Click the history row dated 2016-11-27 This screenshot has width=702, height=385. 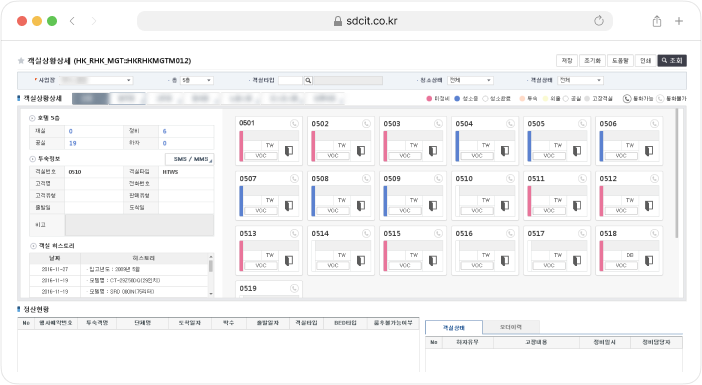[x=119, y=269]
